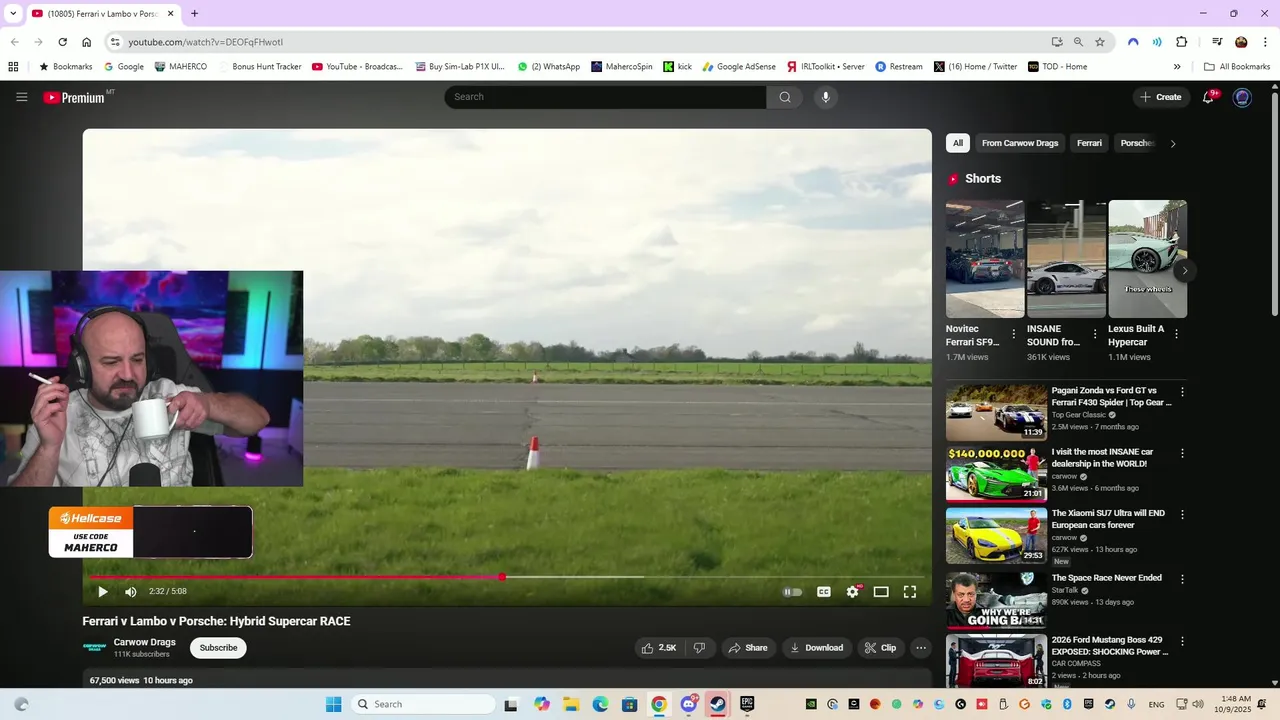This screenshot has height=720, width=1280.
Task: Reload the page in Chrome
Action: [62, 42]
